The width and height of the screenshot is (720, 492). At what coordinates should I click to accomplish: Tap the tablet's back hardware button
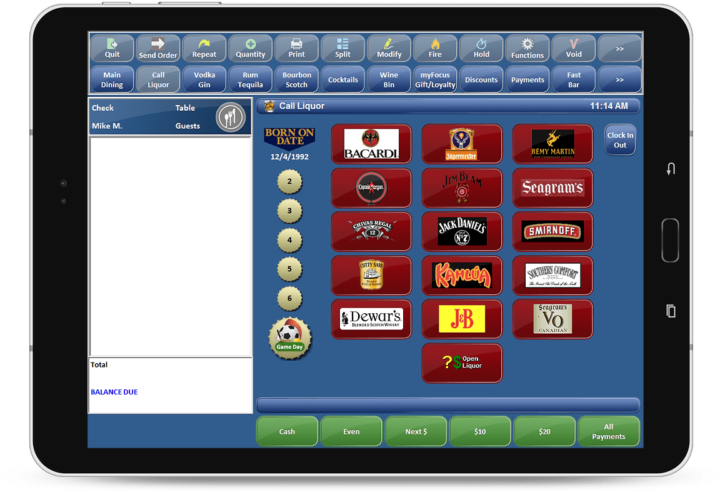(671, 169)
